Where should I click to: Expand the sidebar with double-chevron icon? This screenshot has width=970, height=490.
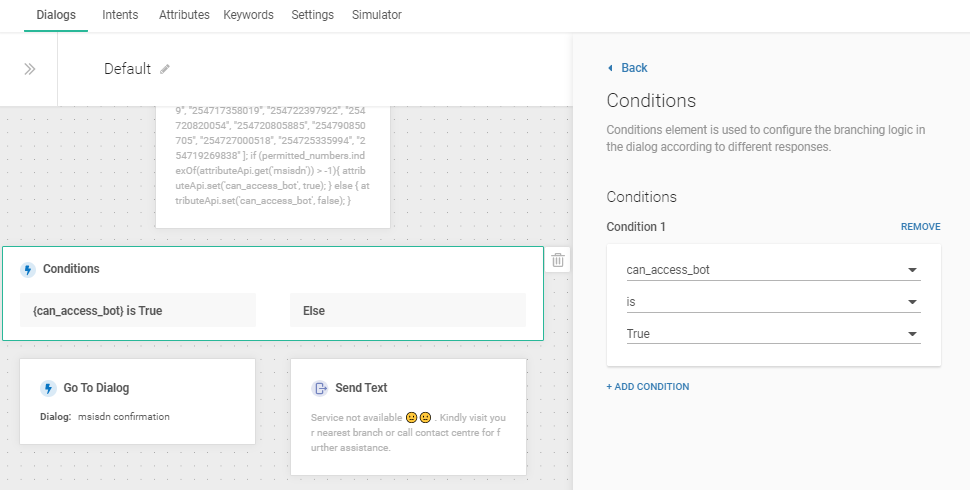(30, 69)
